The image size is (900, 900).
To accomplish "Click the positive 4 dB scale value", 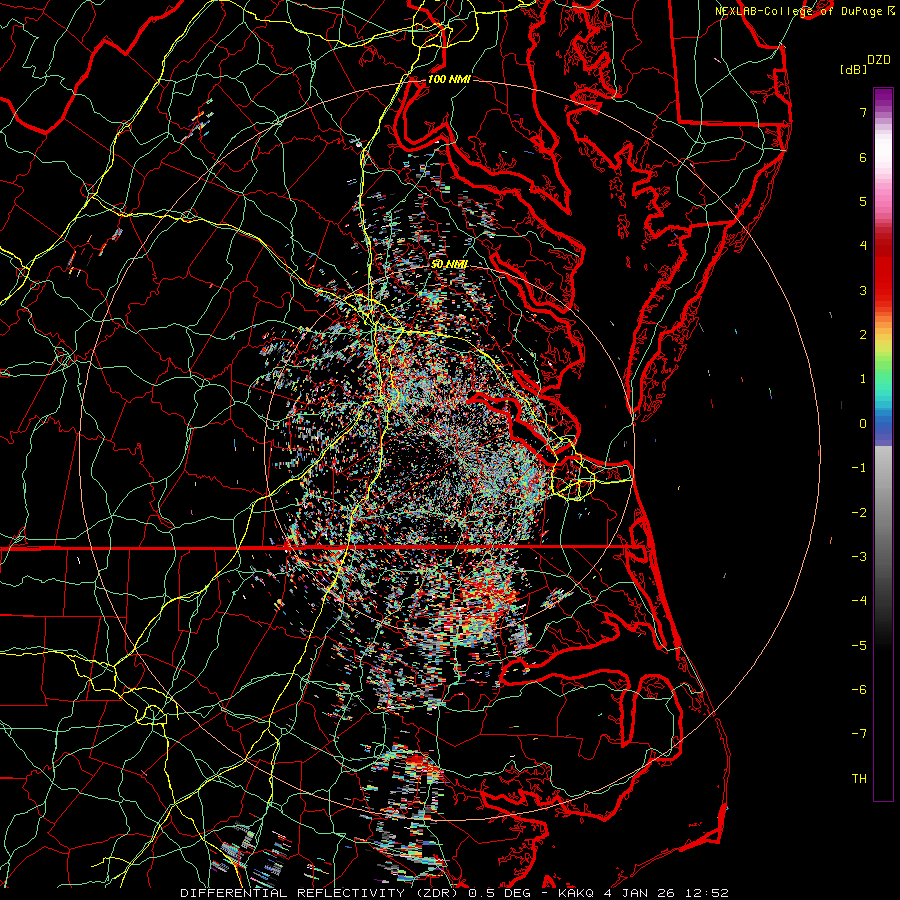I will tap(863, 246).
